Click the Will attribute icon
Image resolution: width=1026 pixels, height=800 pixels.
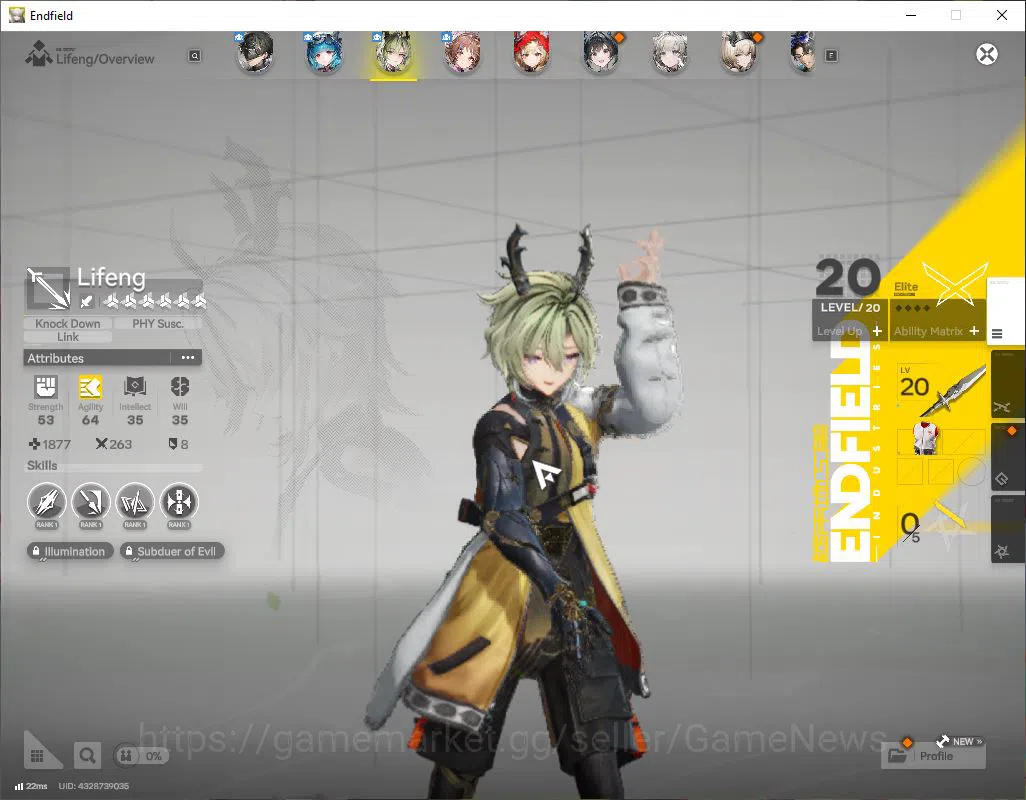180,387
